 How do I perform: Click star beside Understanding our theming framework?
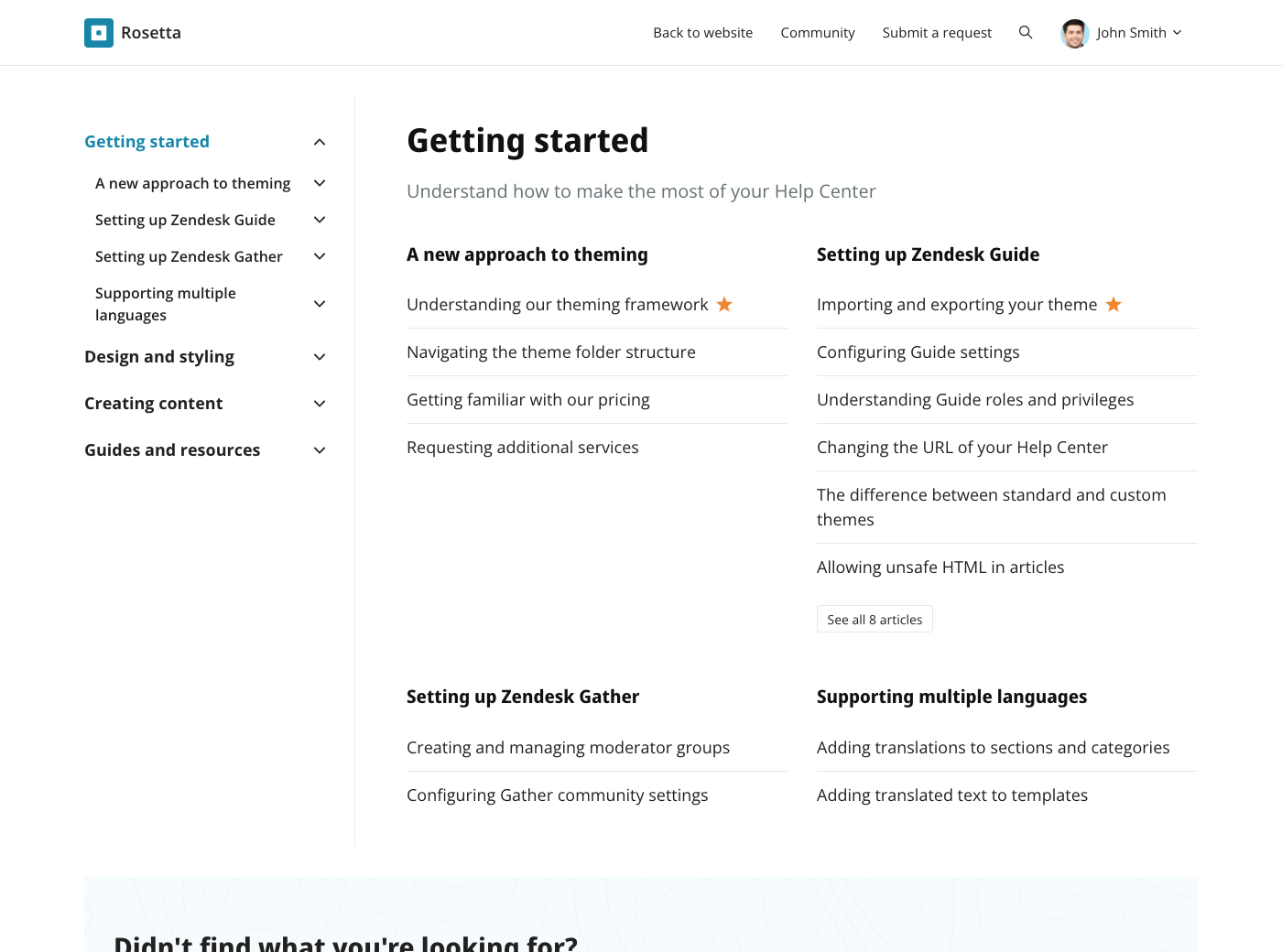pos(724,304)
